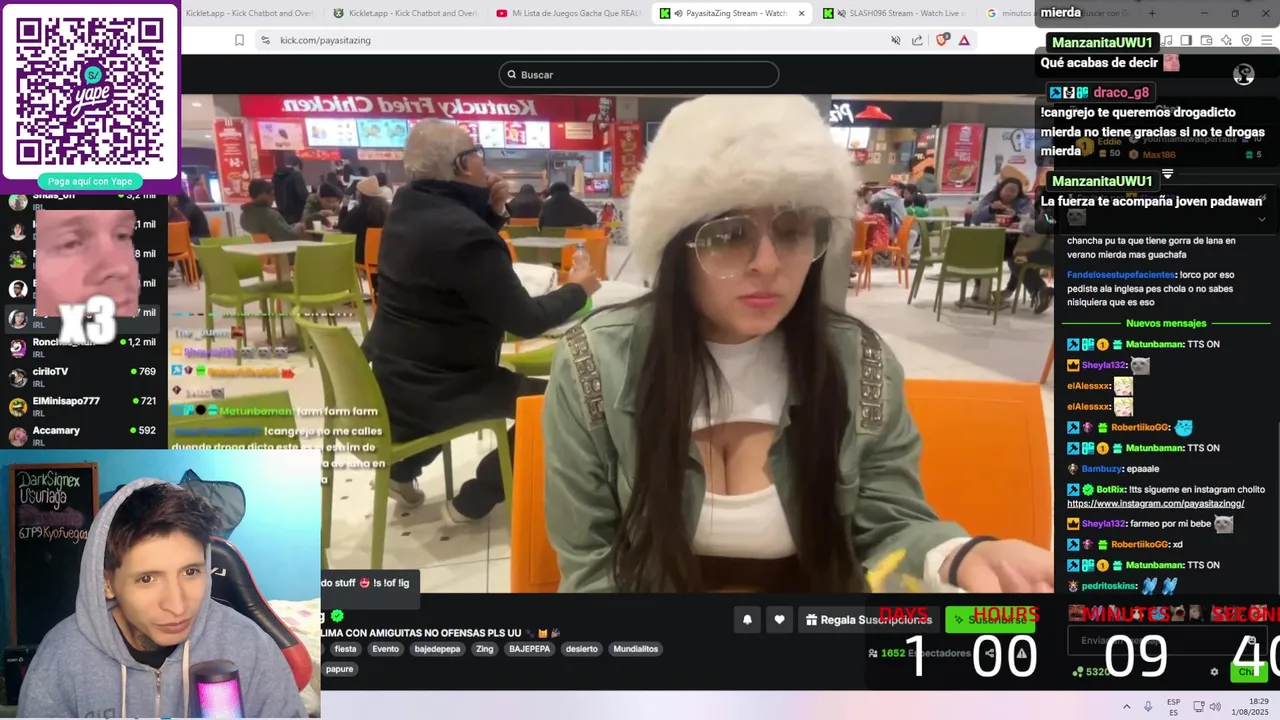Click the green Suscribirse button
Image resolution: width=1280 pixels, height=720 pixels.
coord(991,620)
